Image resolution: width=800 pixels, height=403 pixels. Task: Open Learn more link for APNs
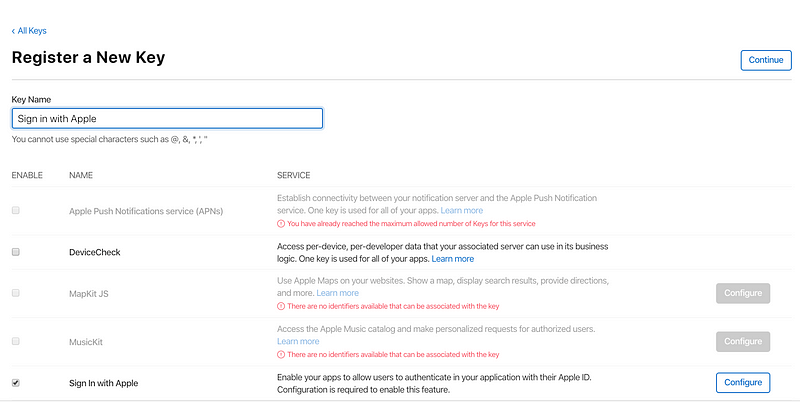point(462,210)
